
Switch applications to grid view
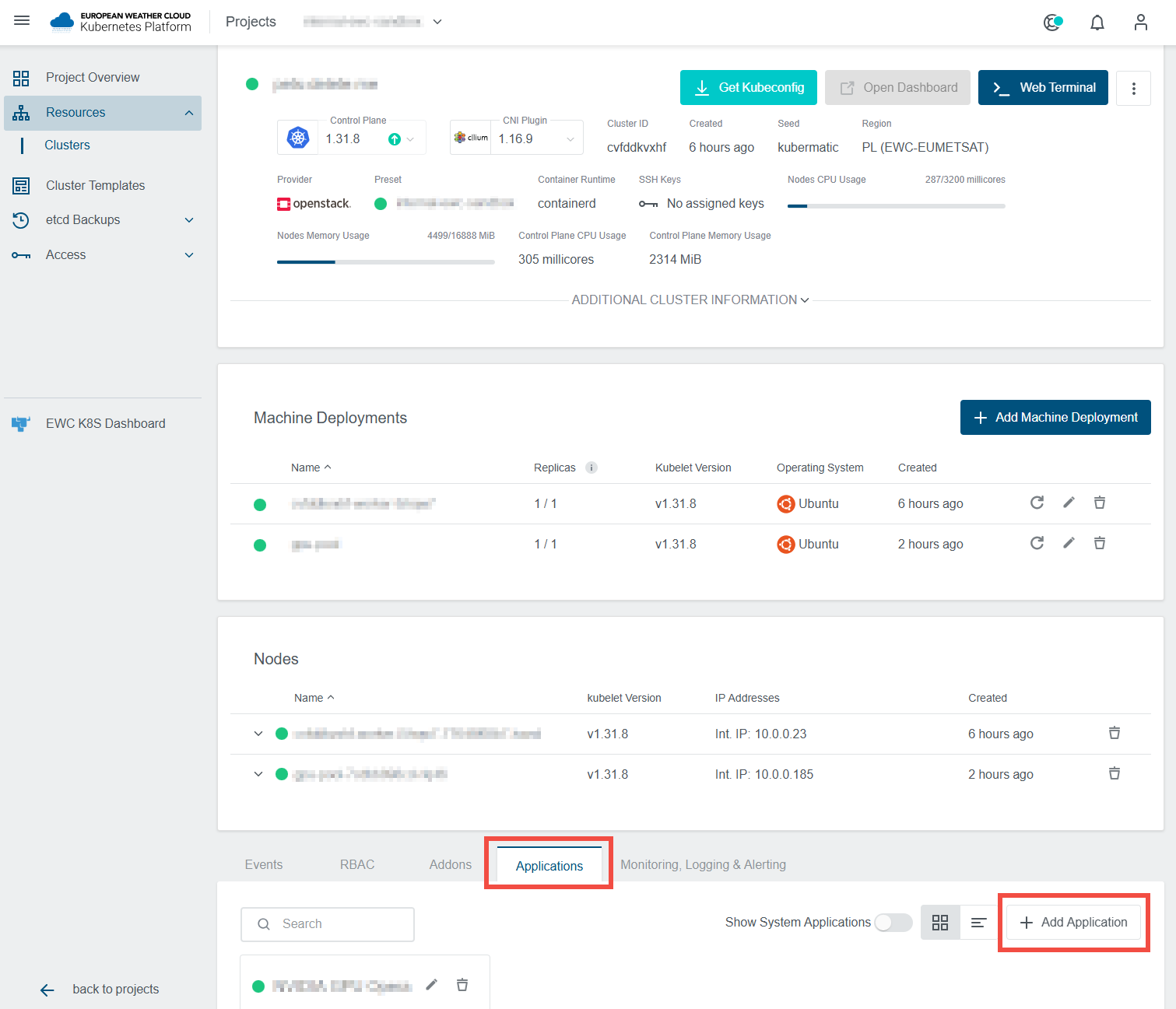tap(940, 923)
